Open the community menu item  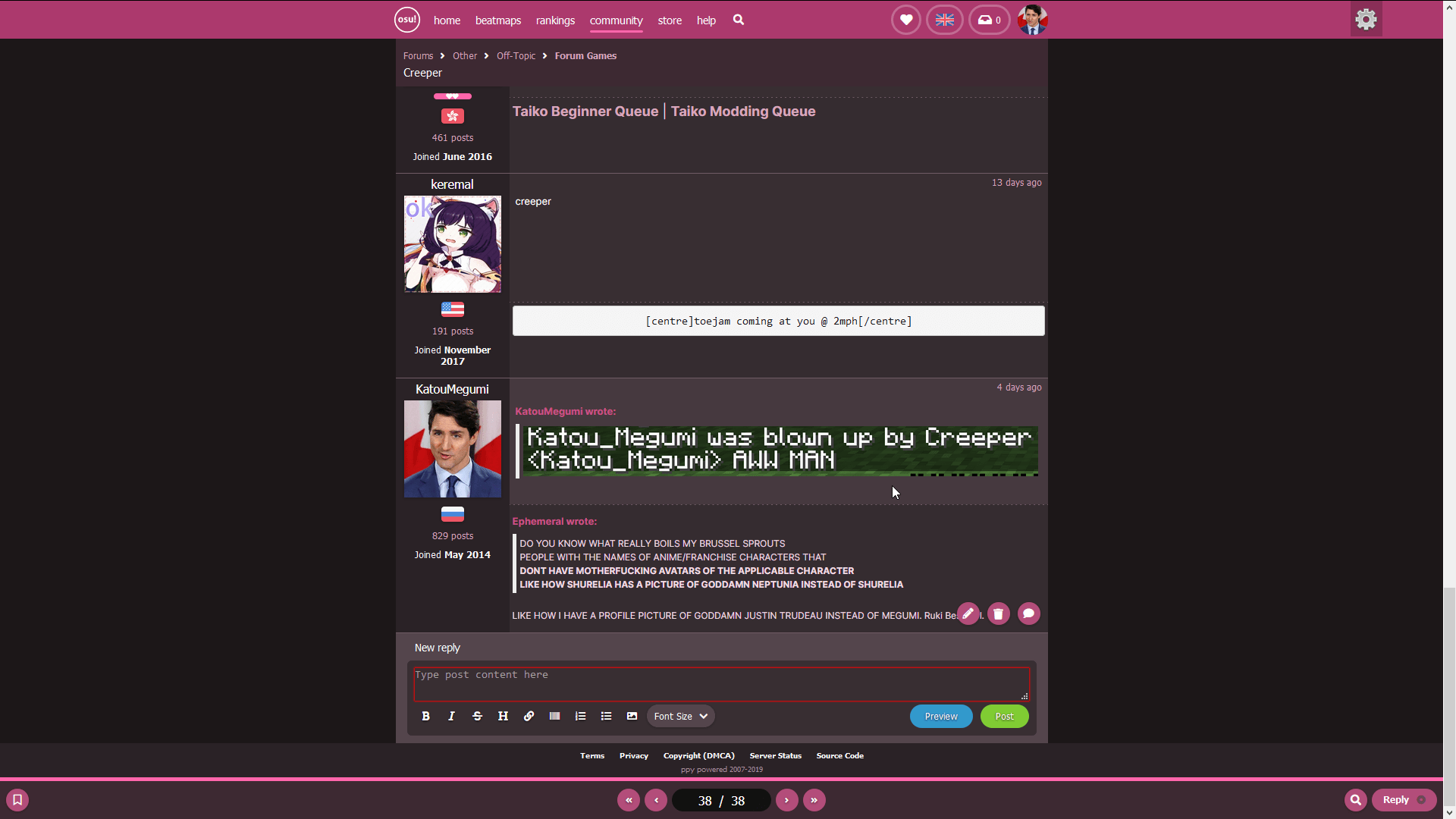[615, 20]
